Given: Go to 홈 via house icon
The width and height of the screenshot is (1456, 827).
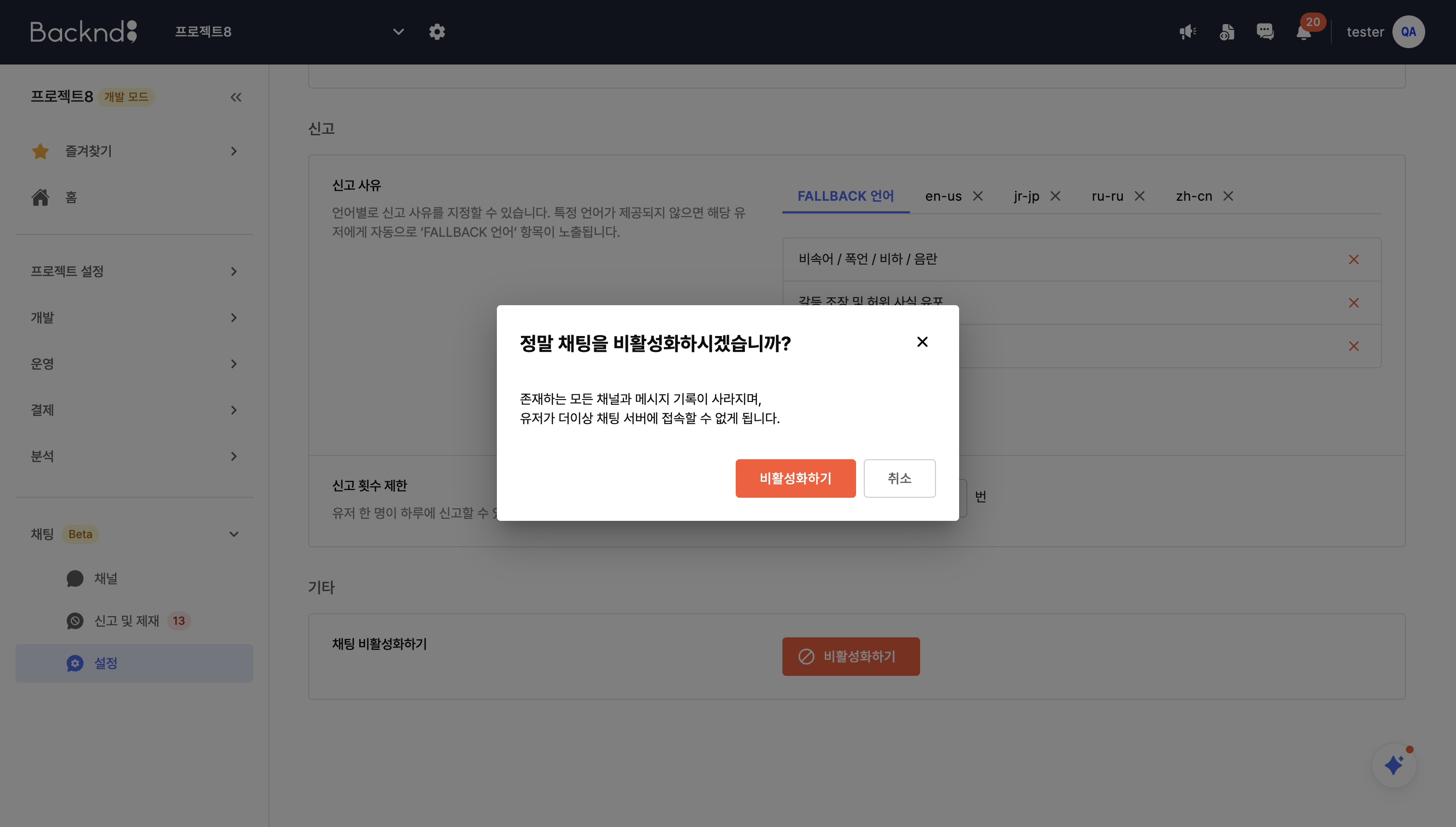Looking at the screenshot, I should [40, 197].
